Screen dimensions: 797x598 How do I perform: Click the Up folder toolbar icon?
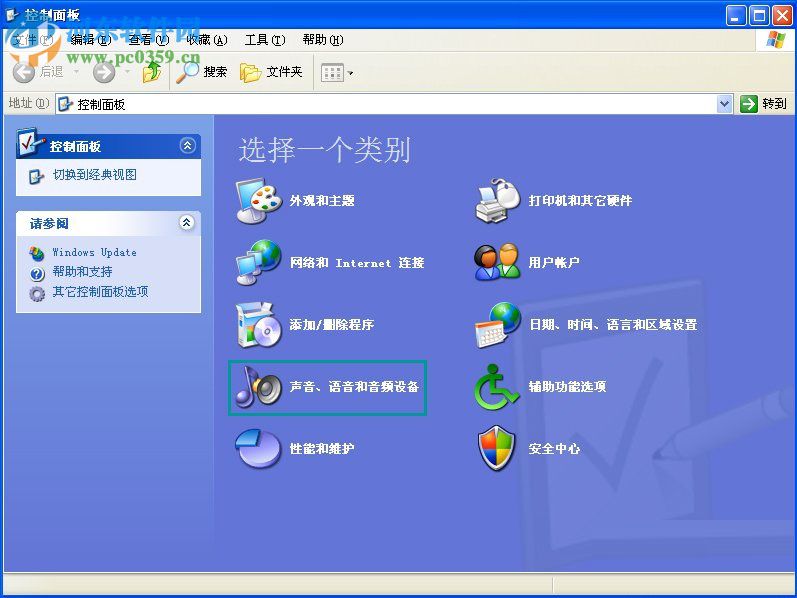(x=151, y=72)
